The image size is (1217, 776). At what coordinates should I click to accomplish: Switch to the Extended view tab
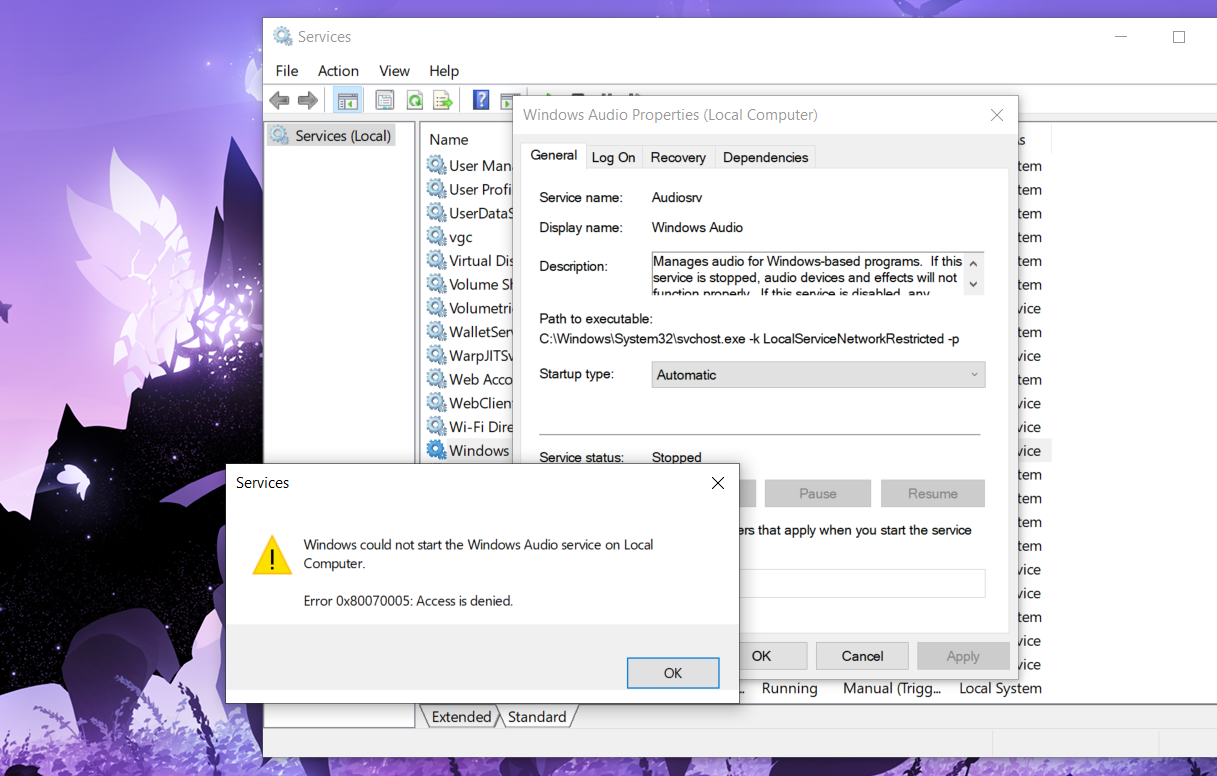461,717
